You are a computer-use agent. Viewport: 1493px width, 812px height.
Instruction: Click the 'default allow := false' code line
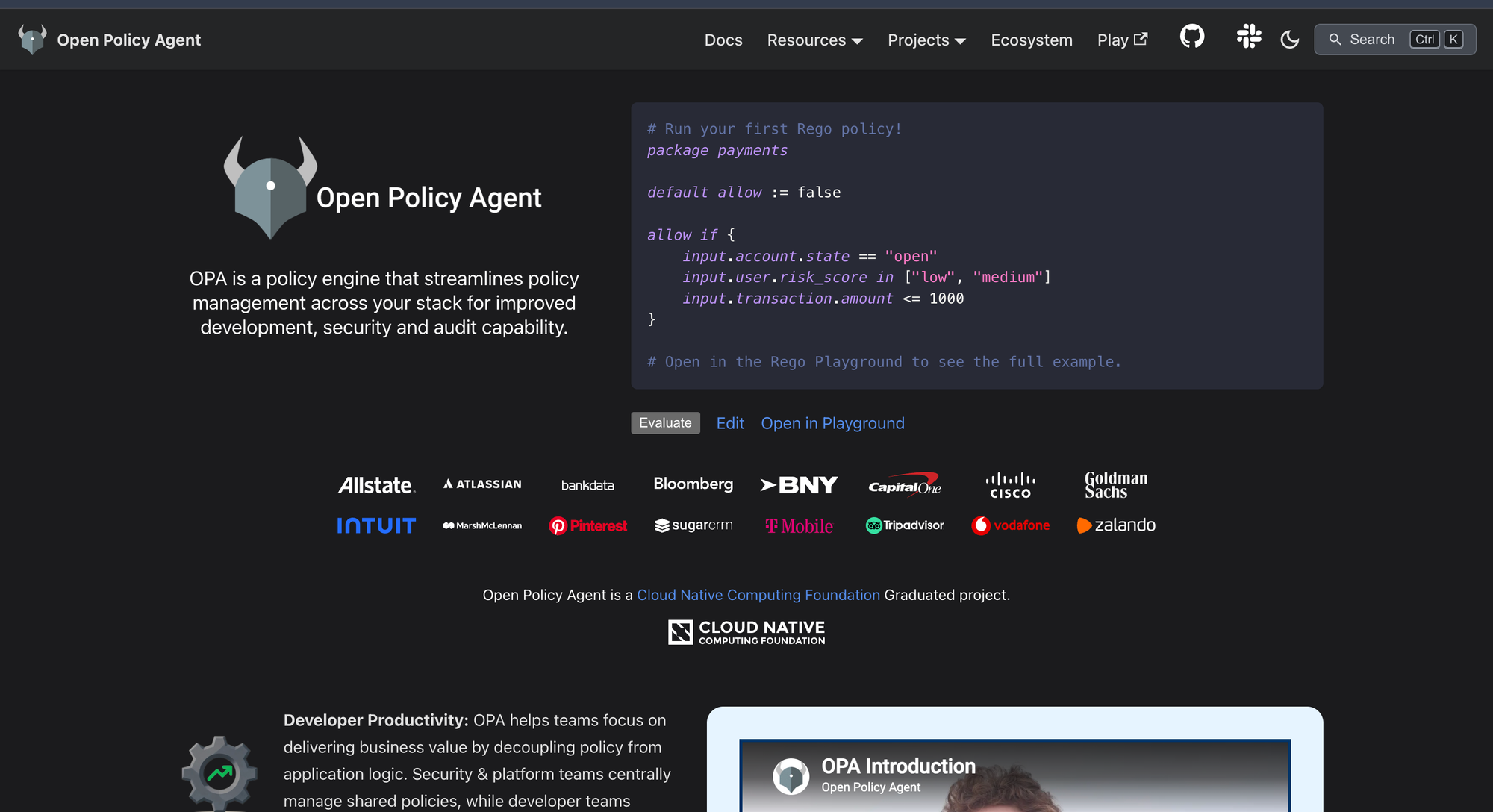(744, 193)
